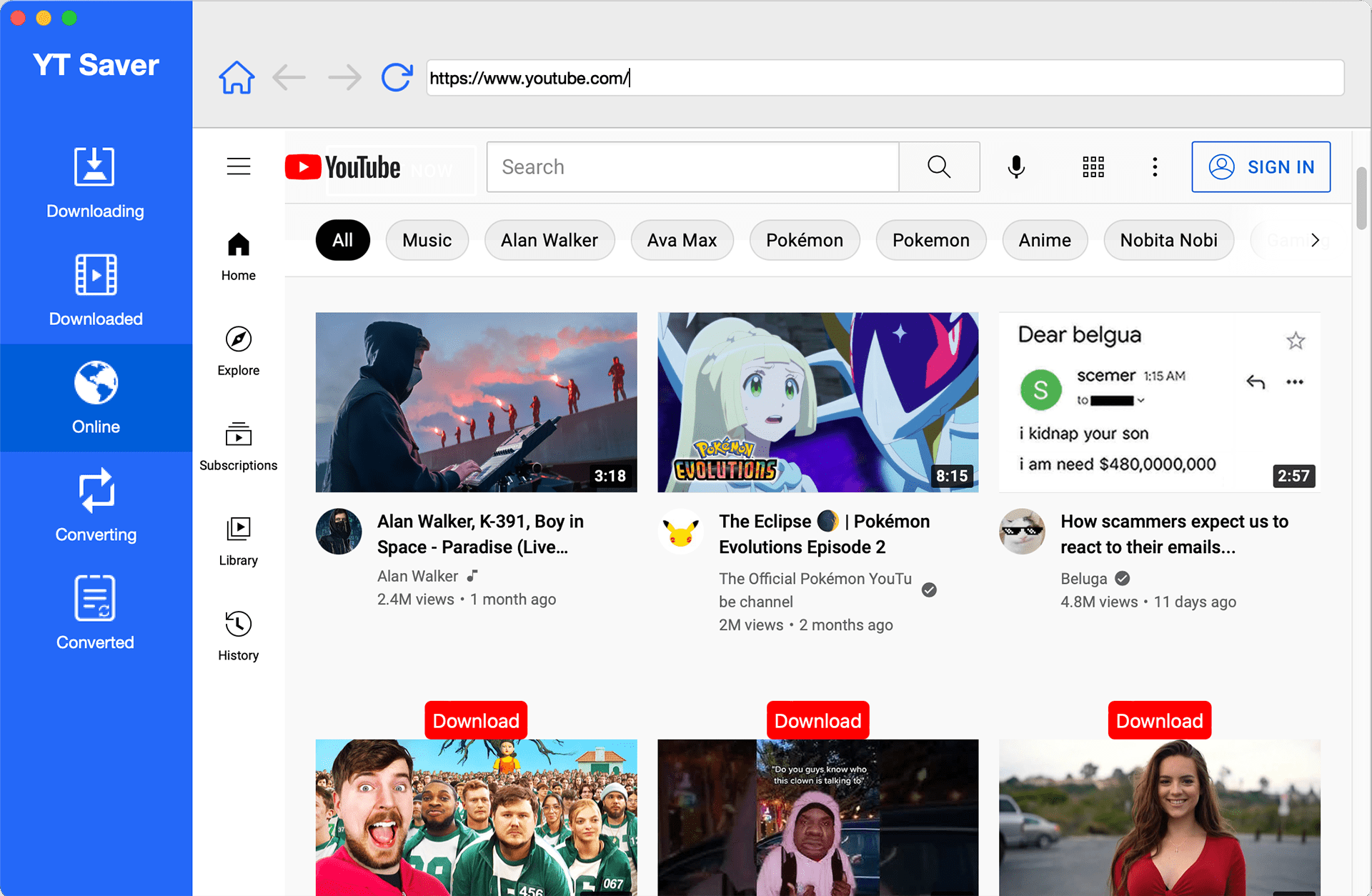Download the woman in red video

click(1160, 720)
